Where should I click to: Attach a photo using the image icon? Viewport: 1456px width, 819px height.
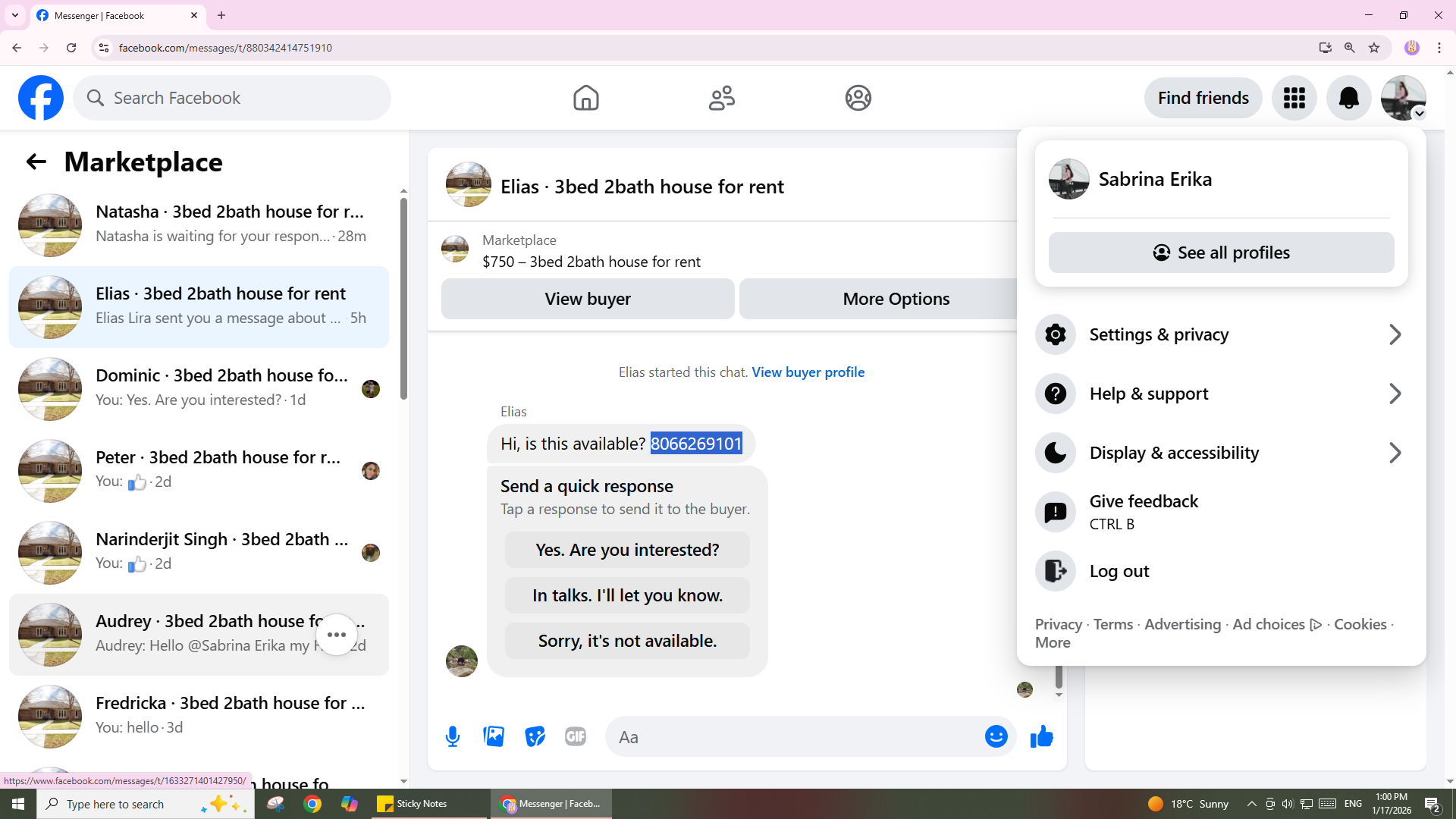pyautogui.click(x=494, y=736)
